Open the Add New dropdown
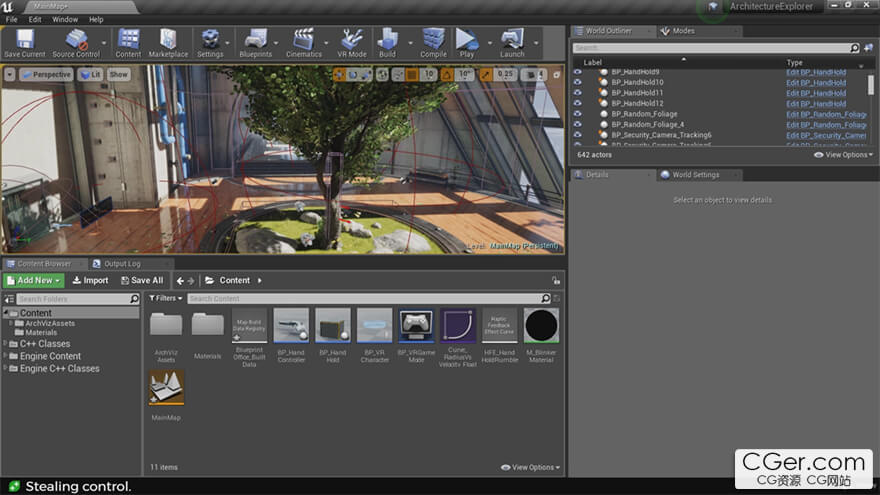The image size is (880, 495). coord(34,281)
